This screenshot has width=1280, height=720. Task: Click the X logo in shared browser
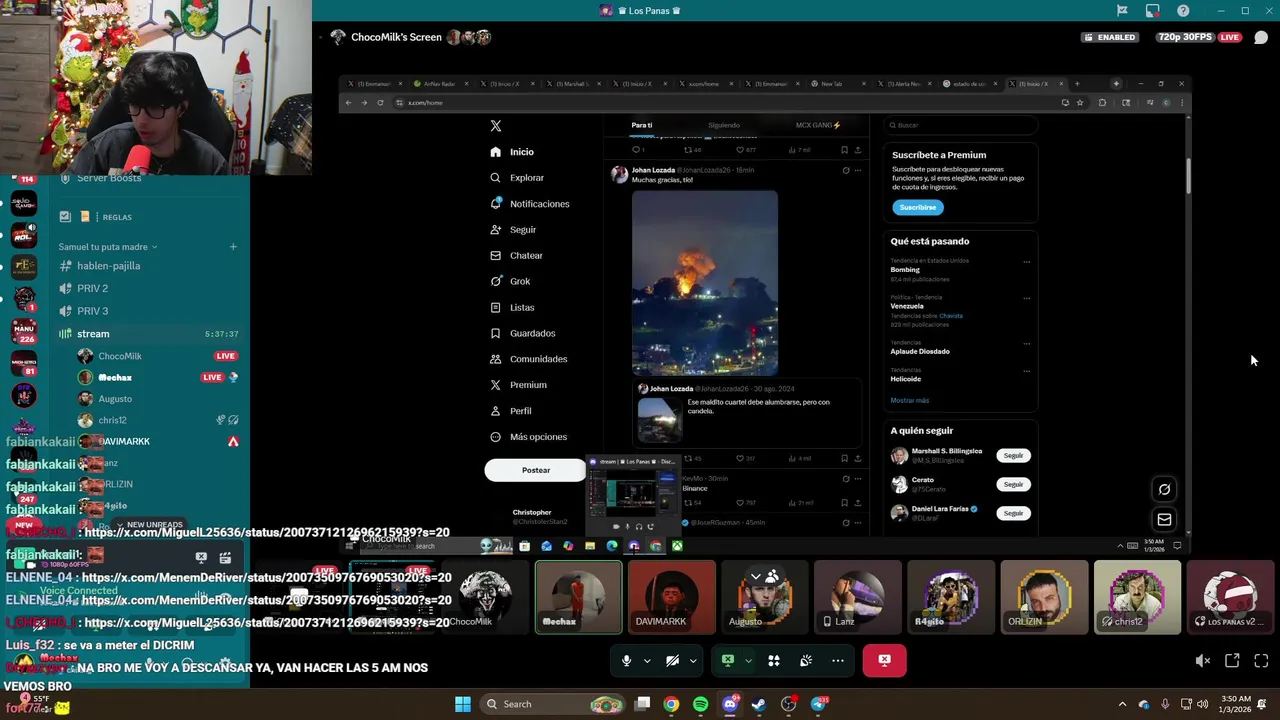click(496, 126)
